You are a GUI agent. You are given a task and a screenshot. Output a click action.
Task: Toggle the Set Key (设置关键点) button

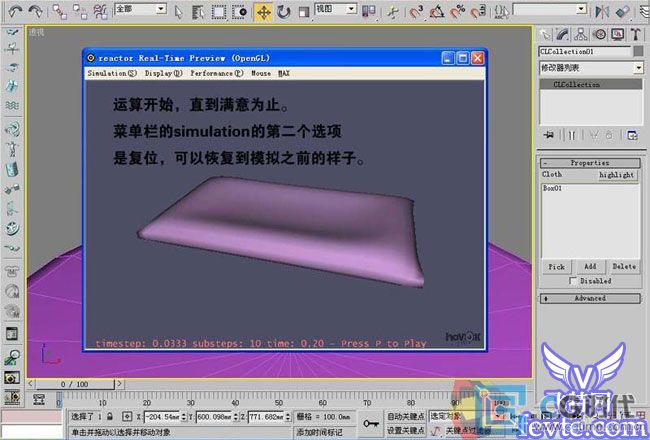pos(407,430)
